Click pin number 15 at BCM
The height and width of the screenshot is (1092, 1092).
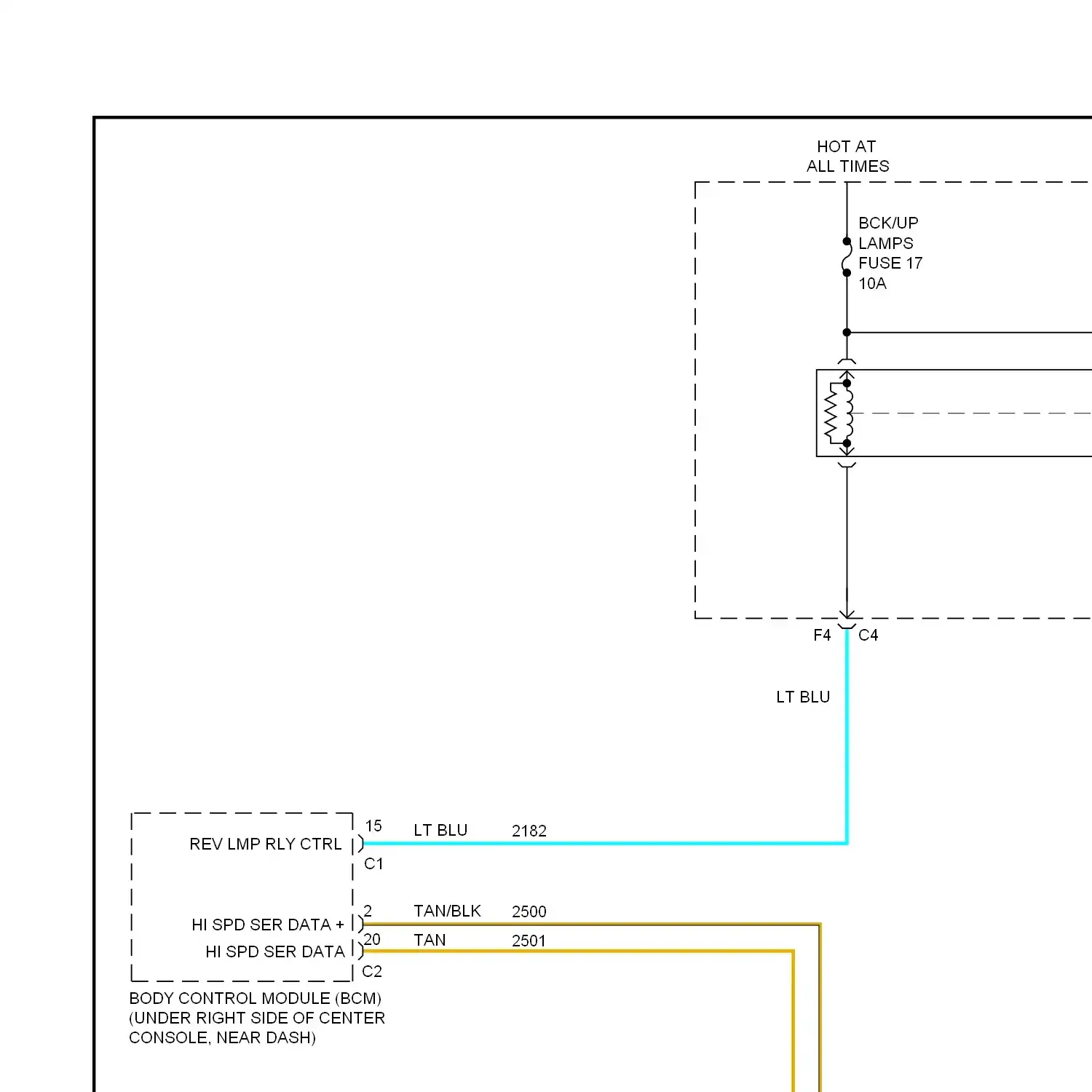373,826
